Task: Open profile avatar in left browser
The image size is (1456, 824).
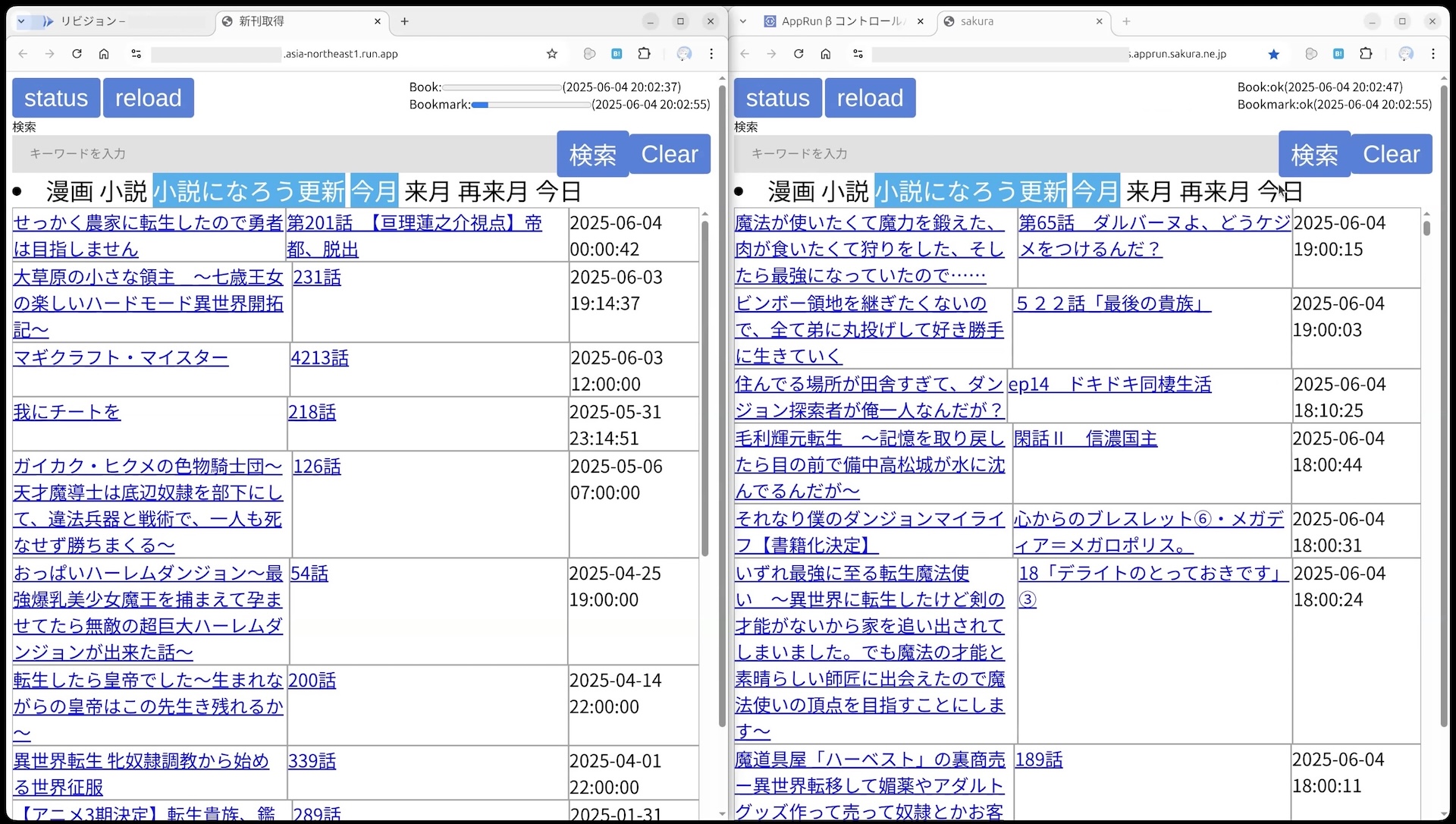Action: [684, 54]
